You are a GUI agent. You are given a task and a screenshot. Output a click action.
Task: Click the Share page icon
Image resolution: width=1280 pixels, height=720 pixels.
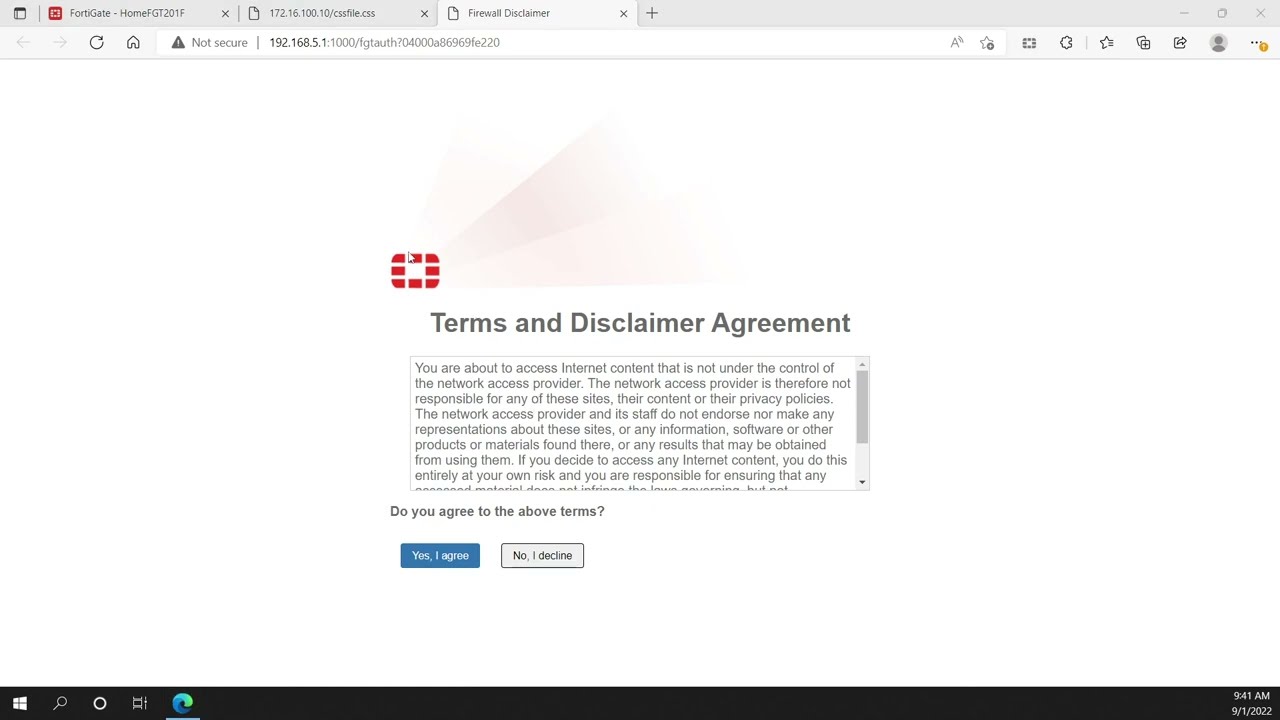tap(1180, 42)
